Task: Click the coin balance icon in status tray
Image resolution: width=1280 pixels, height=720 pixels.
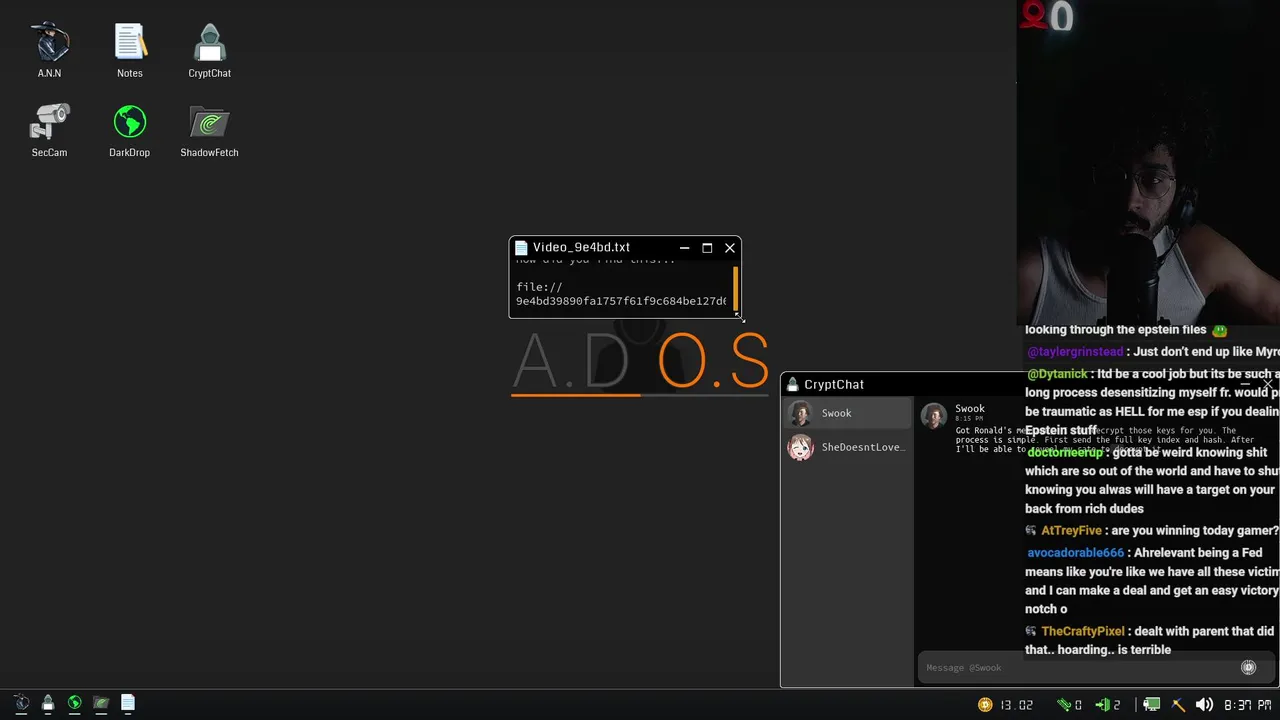Action: coord(985,705)
